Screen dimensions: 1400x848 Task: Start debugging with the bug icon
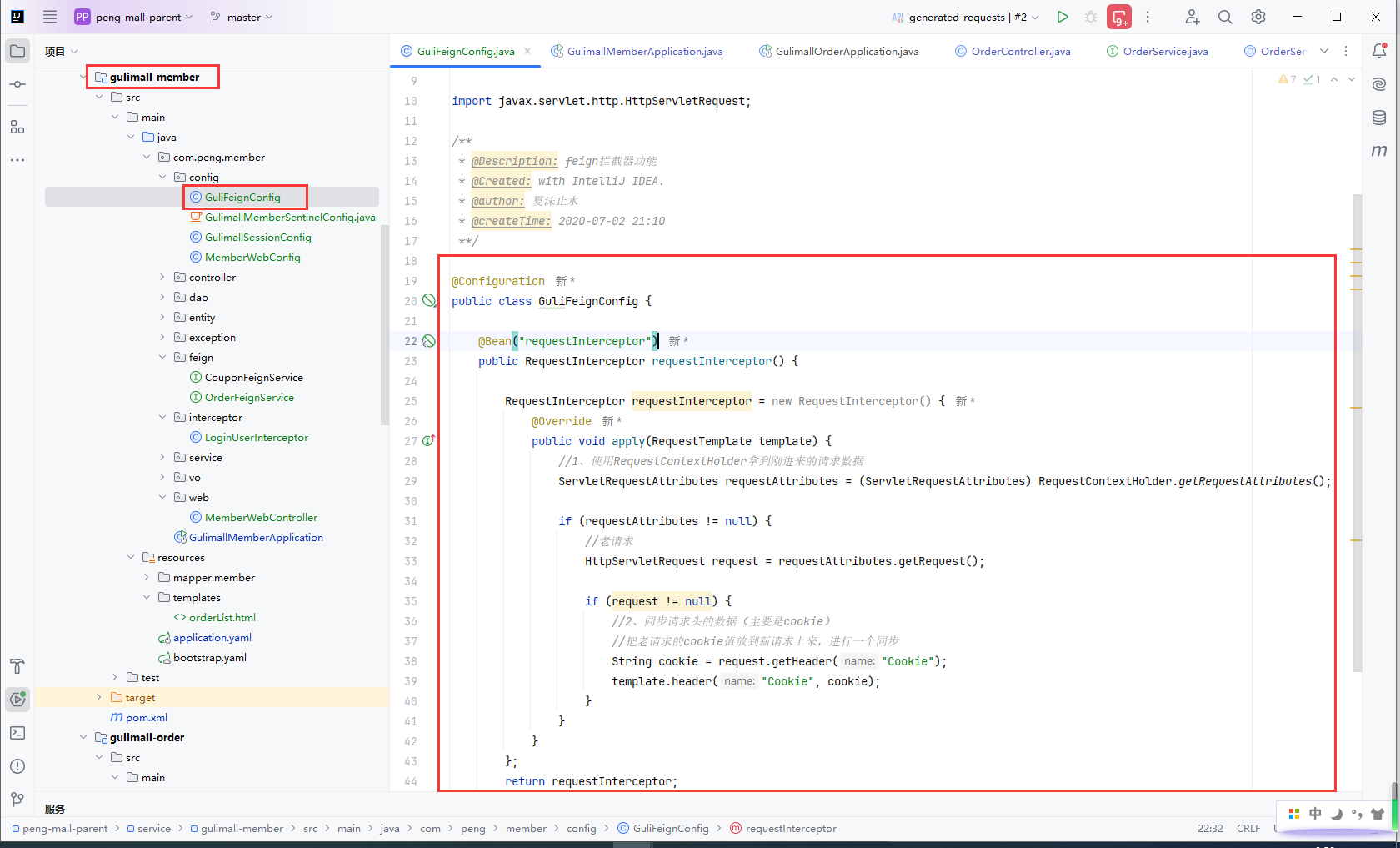1091,17
